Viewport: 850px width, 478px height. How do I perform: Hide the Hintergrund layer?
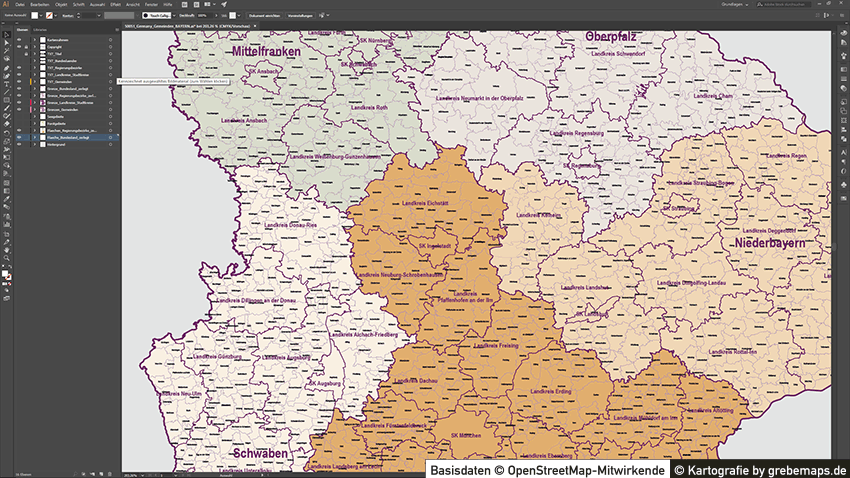pos(19,144)
